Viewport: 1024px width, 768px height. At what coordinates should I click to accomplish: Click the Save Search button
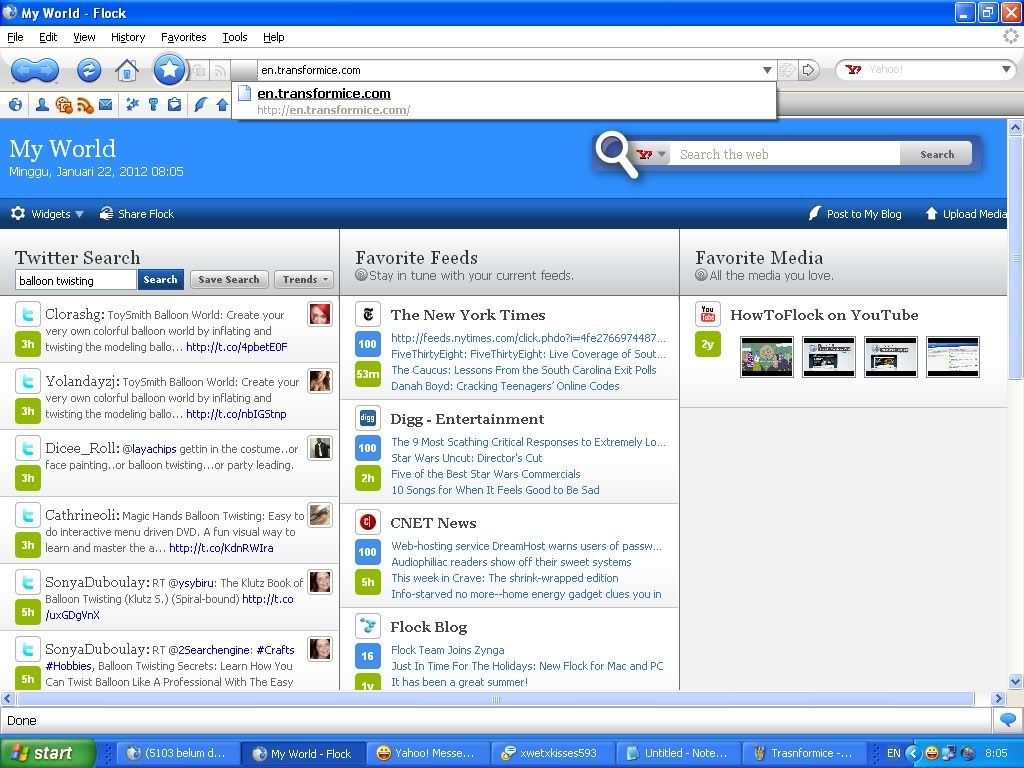(x=229, y=280)
